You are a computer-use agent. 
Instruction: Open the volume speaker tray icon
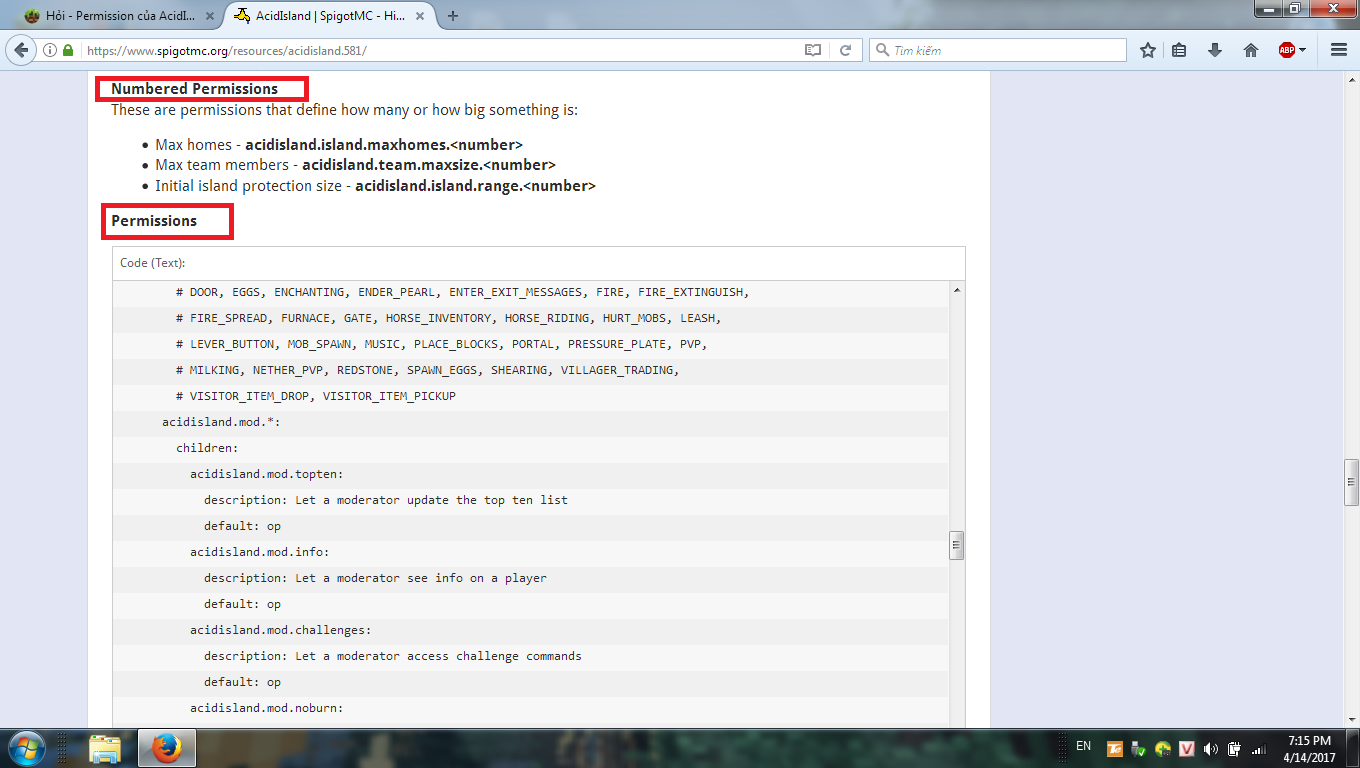(x=1211, y=748)
